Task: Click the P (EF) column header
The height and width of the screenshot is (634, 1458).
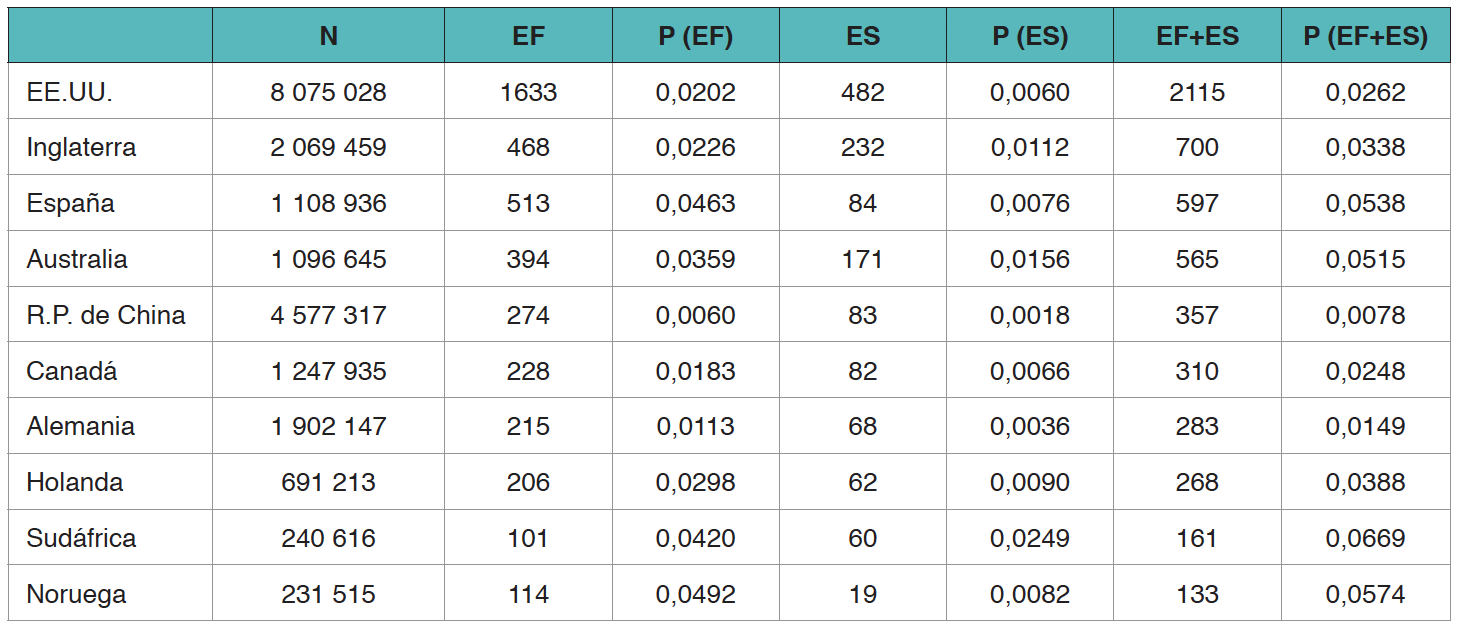Action: coord(695,37)
